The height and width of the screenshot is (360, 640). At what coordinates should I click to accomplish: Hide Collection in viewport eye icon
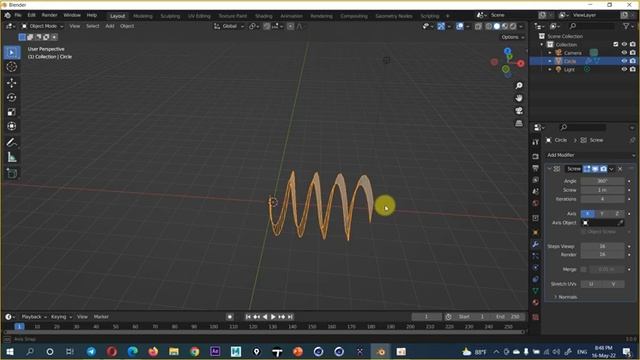pos(624,44)
